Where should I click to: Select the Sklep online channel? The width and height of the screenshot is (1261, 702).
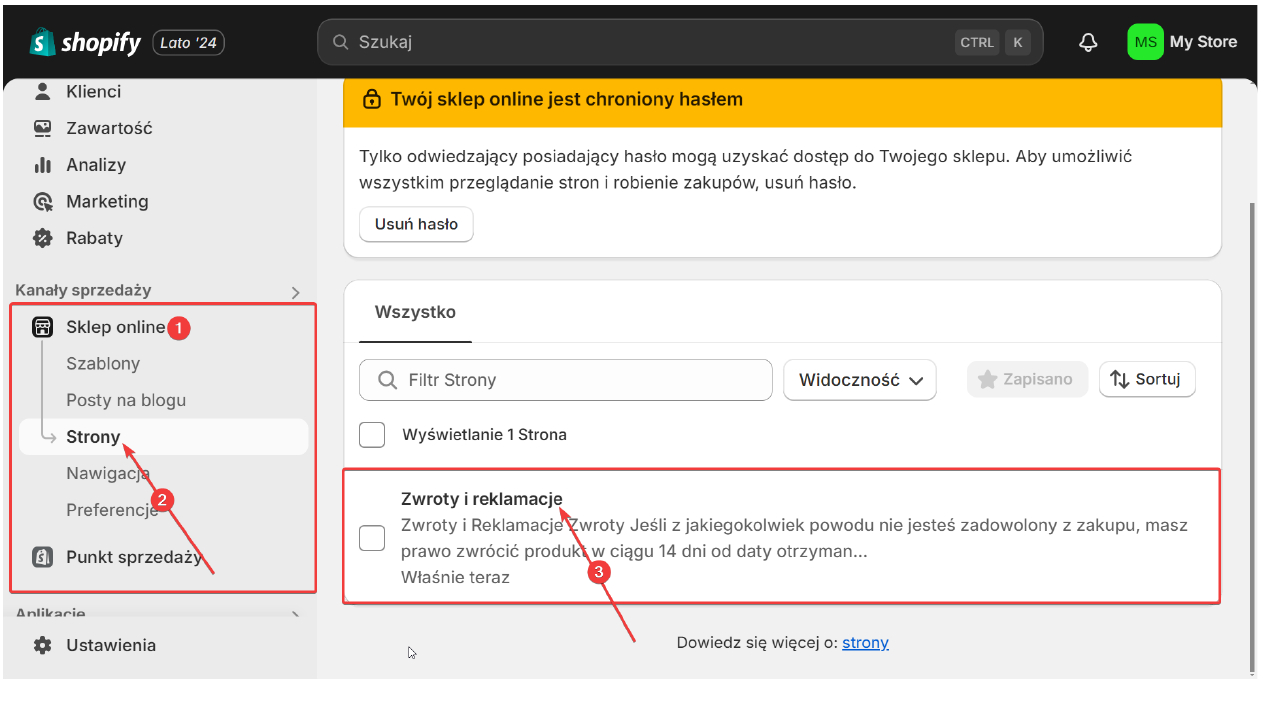115,327
